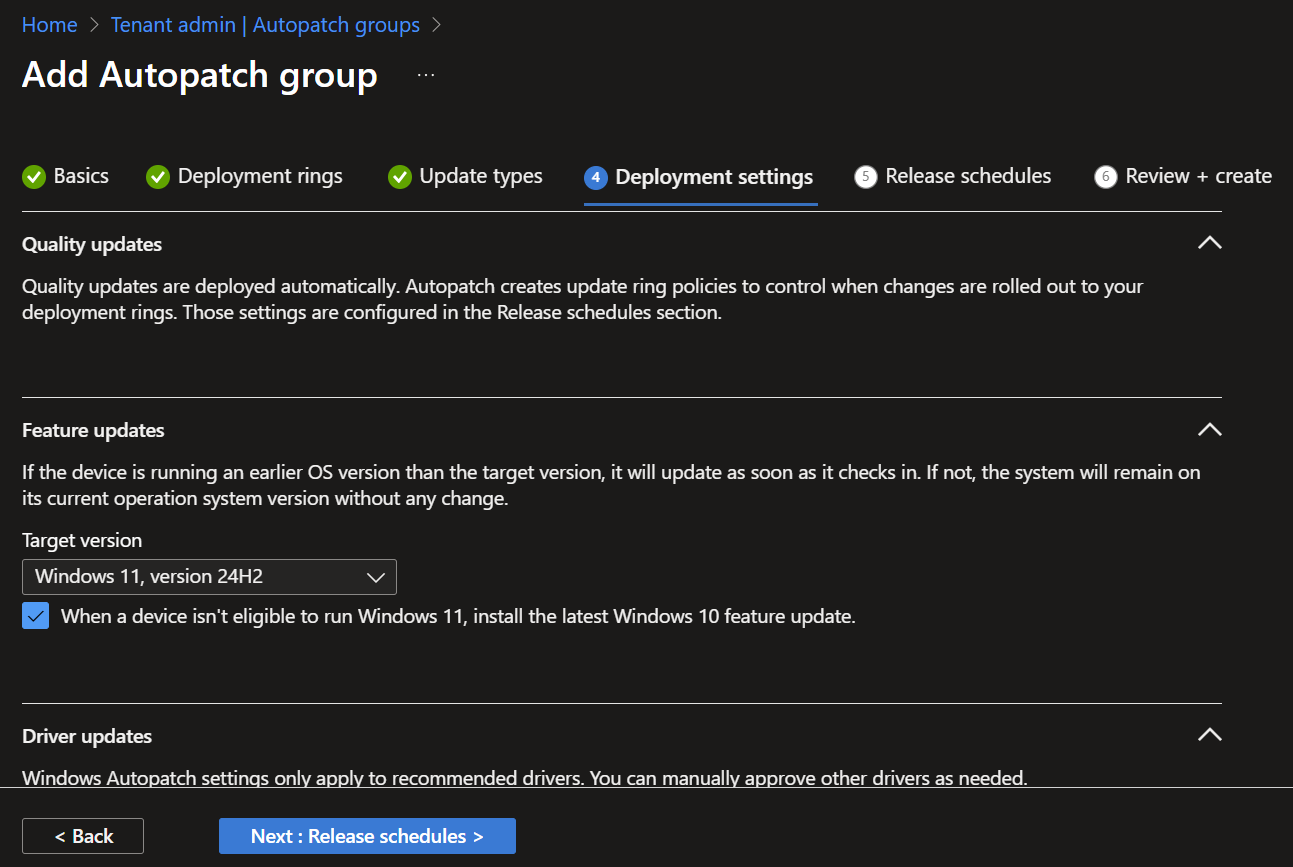Click the step 4 circle icon
1293x867 pixels.
coord(596,177)
